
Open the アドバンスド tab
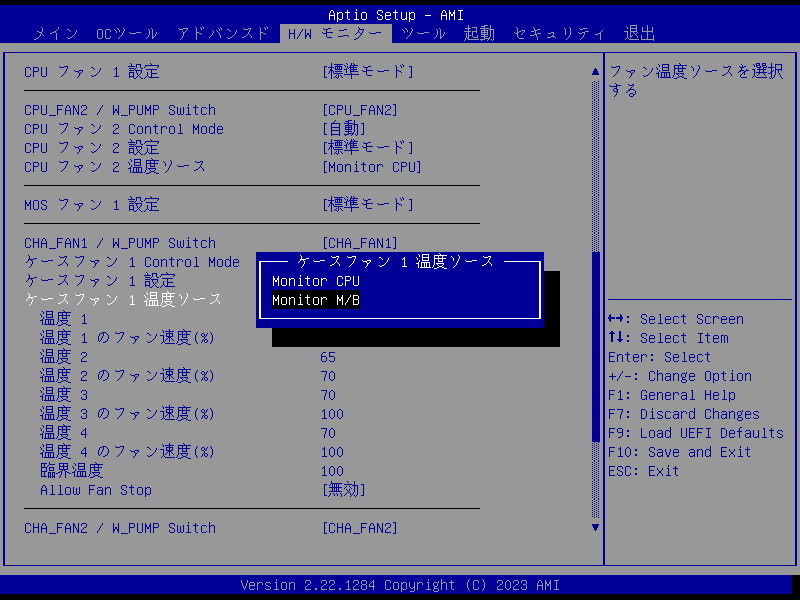[x=223, y=34]
